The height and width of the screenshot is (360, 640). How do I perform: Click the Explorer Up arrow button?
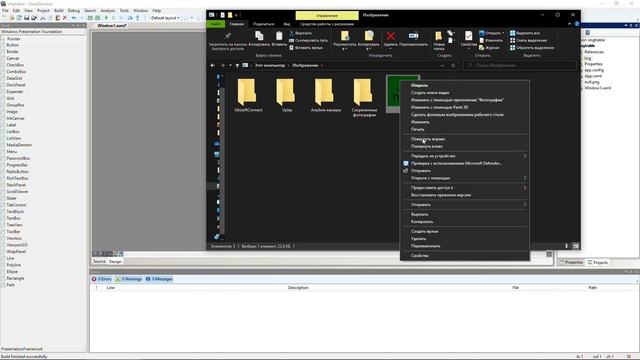(x=237, y=65)
